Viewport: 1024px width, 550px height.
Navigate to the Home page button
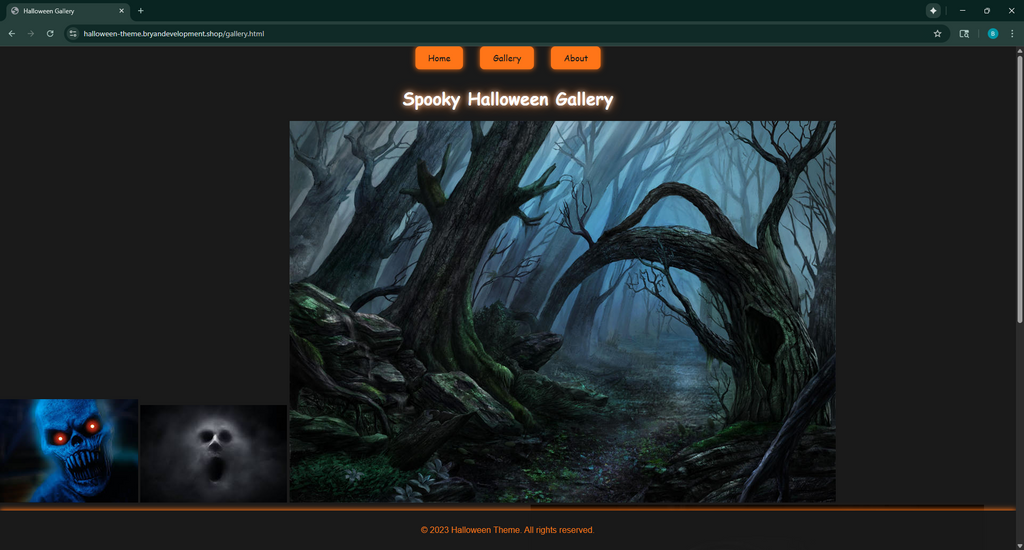click(x=439, y=58)
